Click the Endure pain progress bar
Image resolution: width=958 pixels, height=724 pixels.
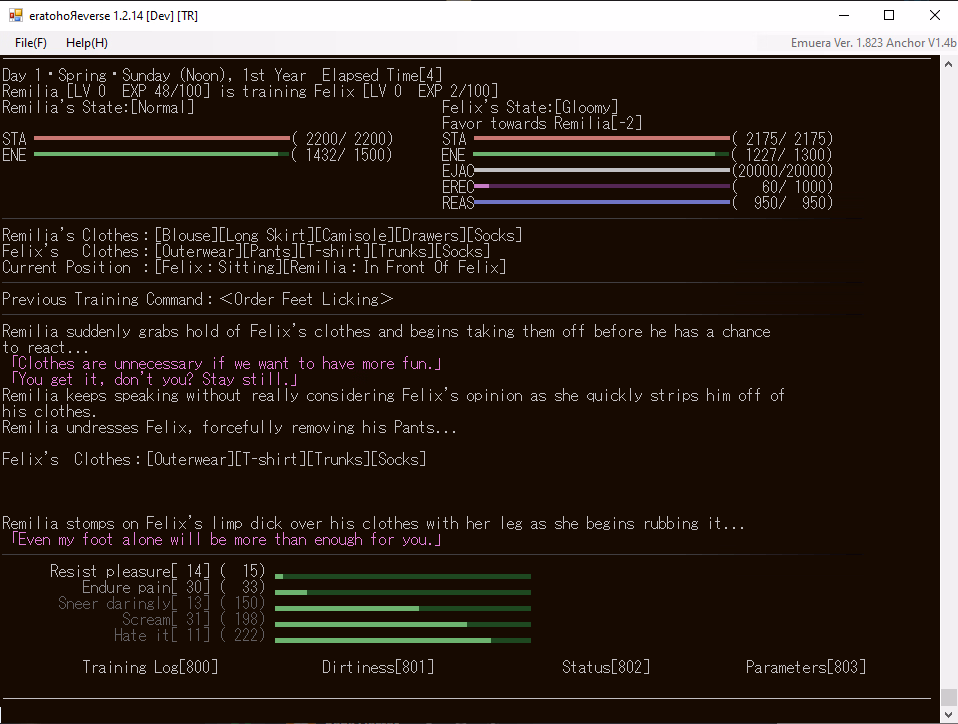pyautogui.click(x=403, y=592)
